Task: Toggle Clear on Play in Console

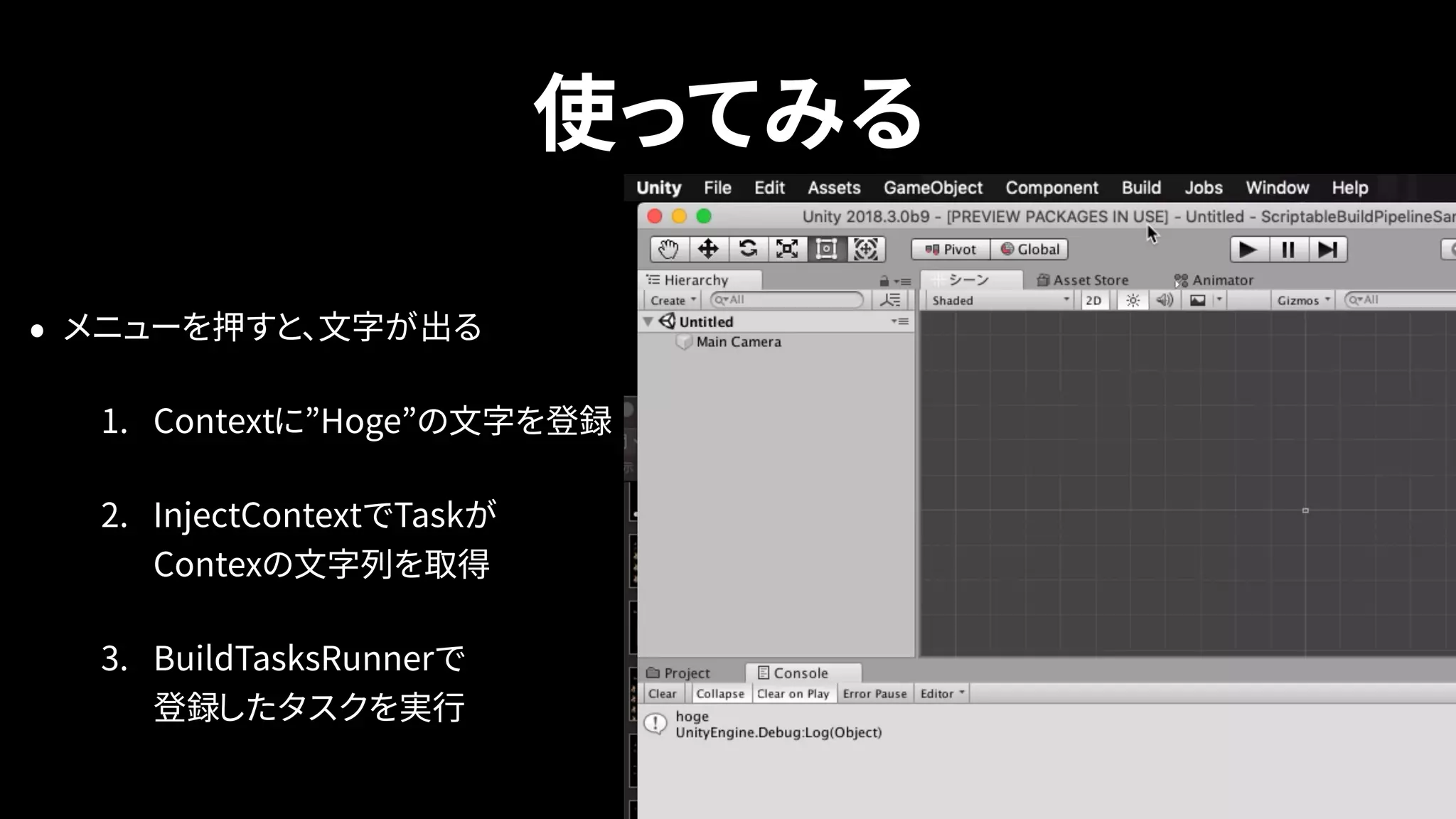Action: point(793,694)
